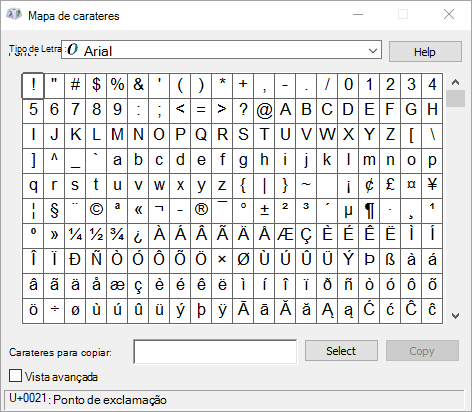Select the sharp s ß character
The height and width of the screenshot is (412, 472).
[x=390, y=261]
